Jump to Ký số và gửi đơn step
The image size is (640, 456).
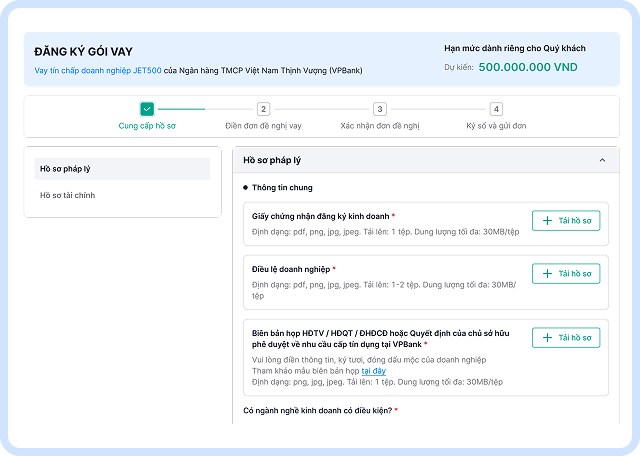coord(496,126)
